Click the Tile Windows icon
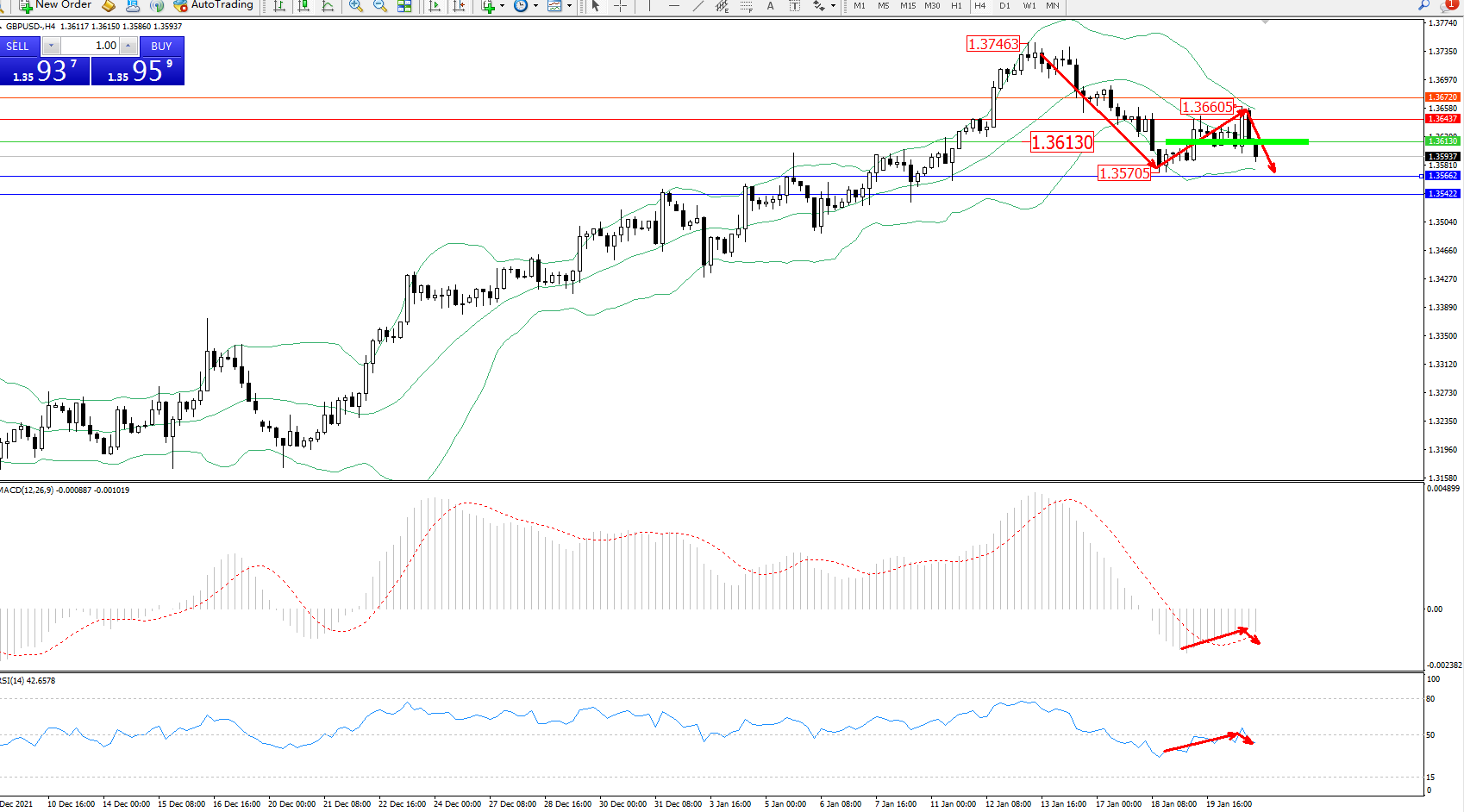This screenshot has width=1464, height=812. pyautogui.click(x=404, y=6)
